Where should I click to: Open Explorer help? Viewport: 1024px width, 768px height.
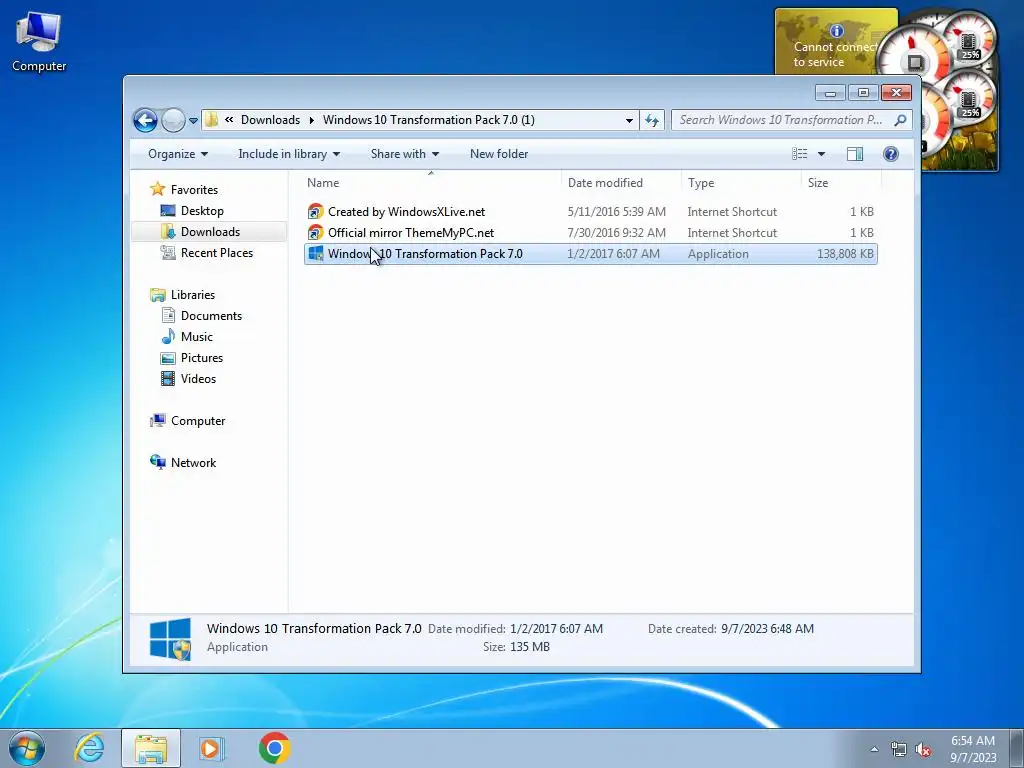pyautogui.click(x=891, y=154)
